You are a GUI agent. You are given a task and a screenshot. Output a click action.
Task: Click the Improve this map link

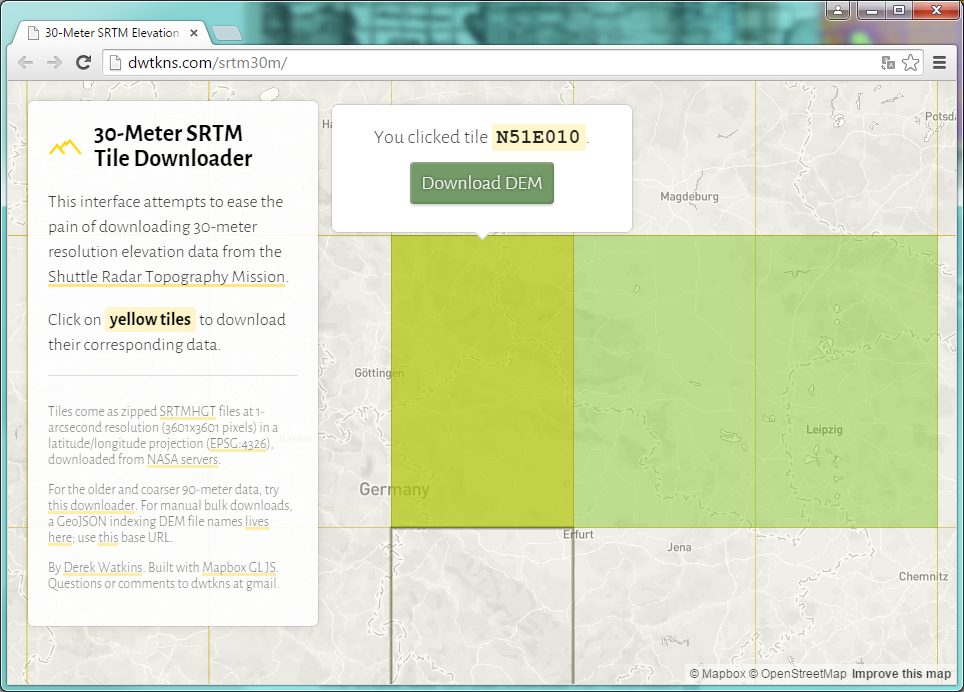coord(901,674)
